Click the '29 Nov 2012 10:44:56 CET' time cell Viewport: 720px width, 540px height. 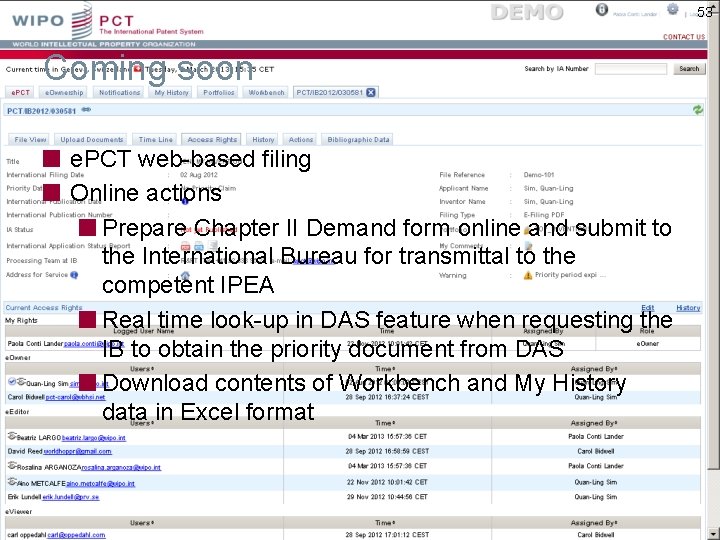click(x=387, y=497)
